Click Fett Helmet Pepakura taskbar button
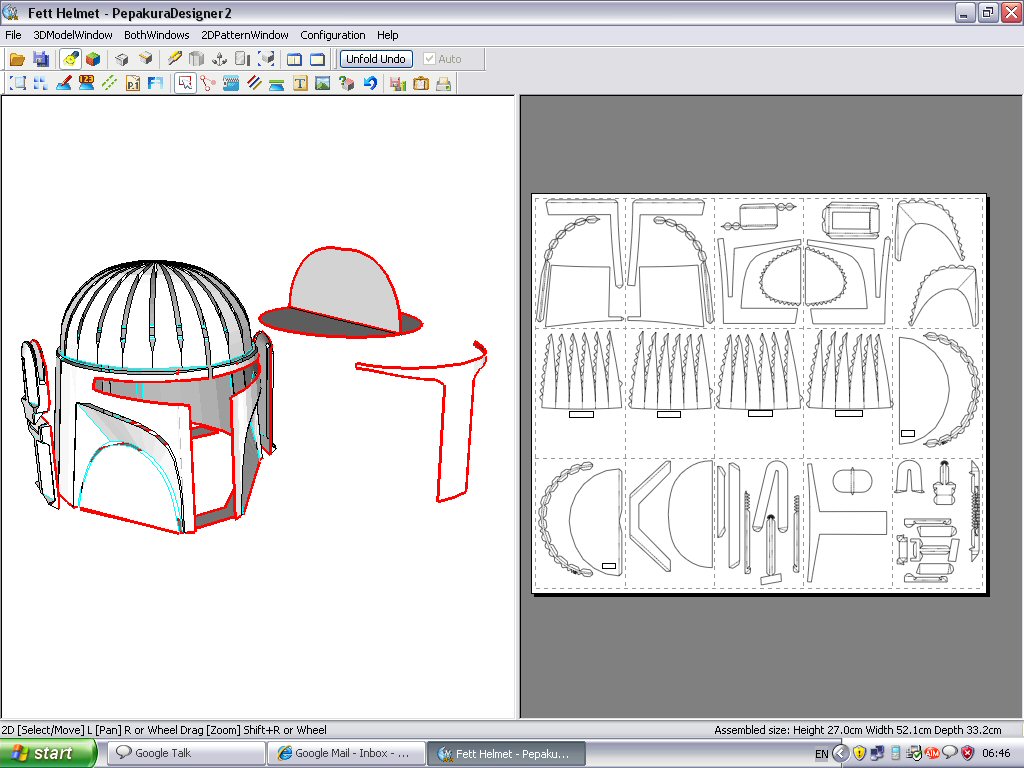Screen dimensions: 1024x768 coord(506,754)
